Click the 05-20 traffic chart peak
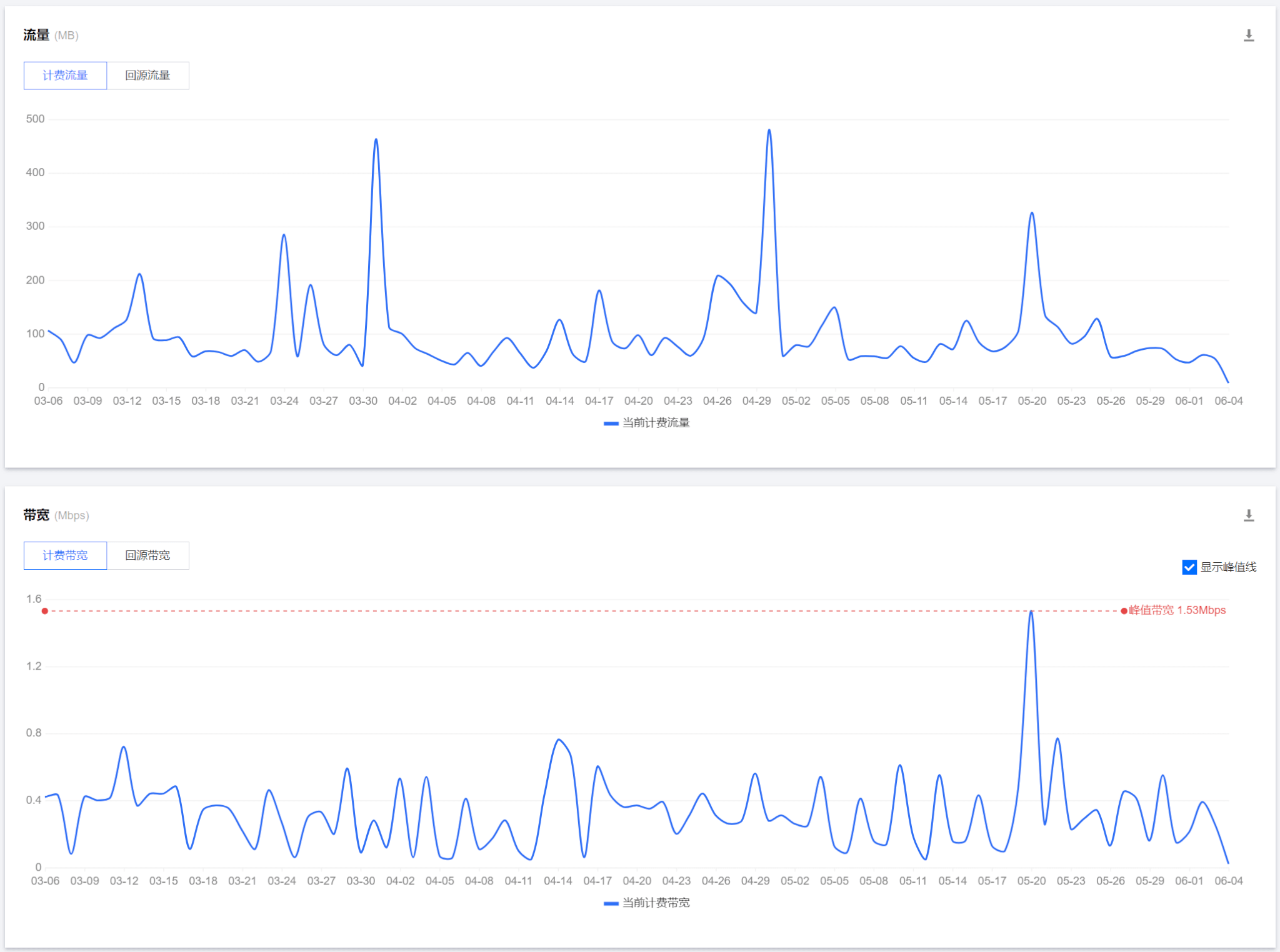The height and width of the screenshot is (952, 1280). coord(1031,213)
